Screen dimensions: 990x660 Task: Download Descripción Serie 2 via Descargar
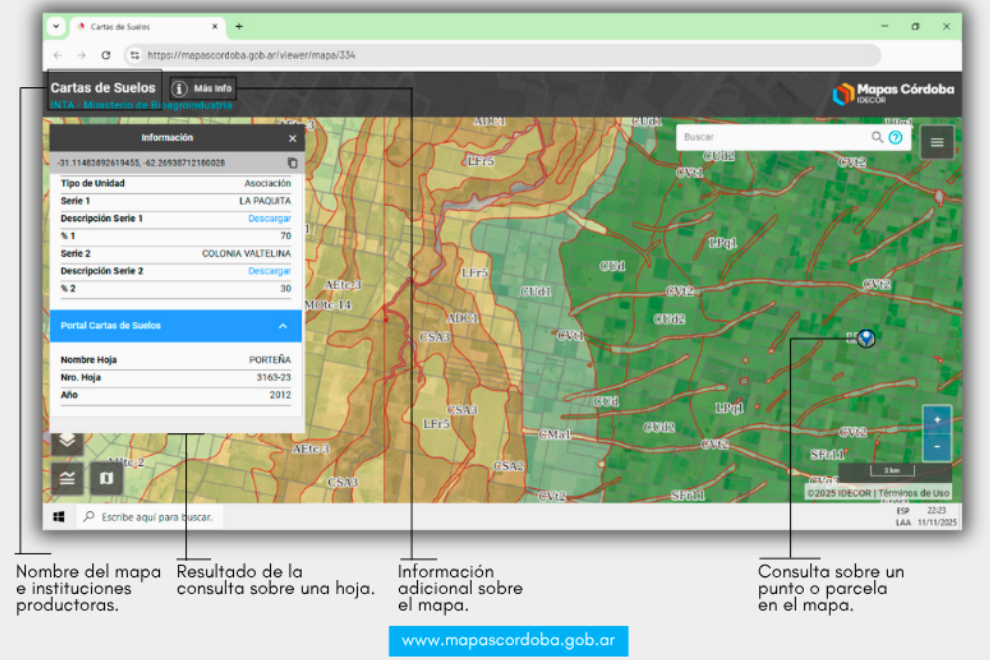point(269,271)
